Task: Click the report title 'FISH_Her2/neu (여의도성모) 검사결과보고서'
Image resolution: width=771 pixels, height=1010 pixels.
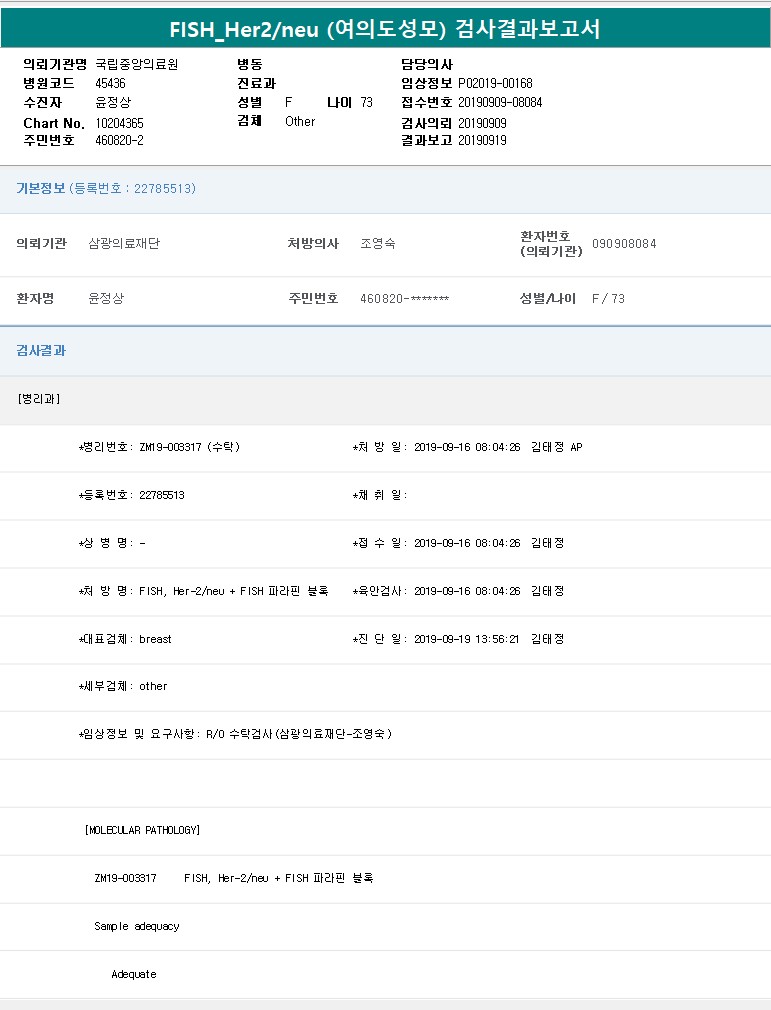Action: [x=385, y=29]
